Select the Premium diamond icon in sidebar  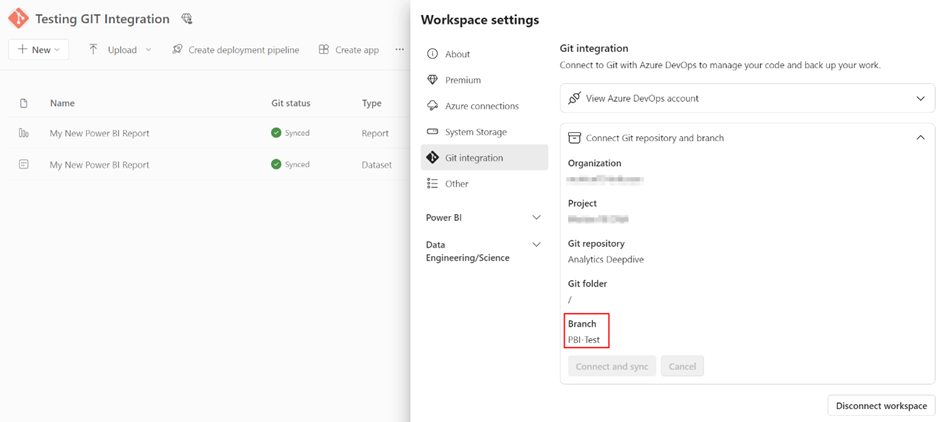432,80
